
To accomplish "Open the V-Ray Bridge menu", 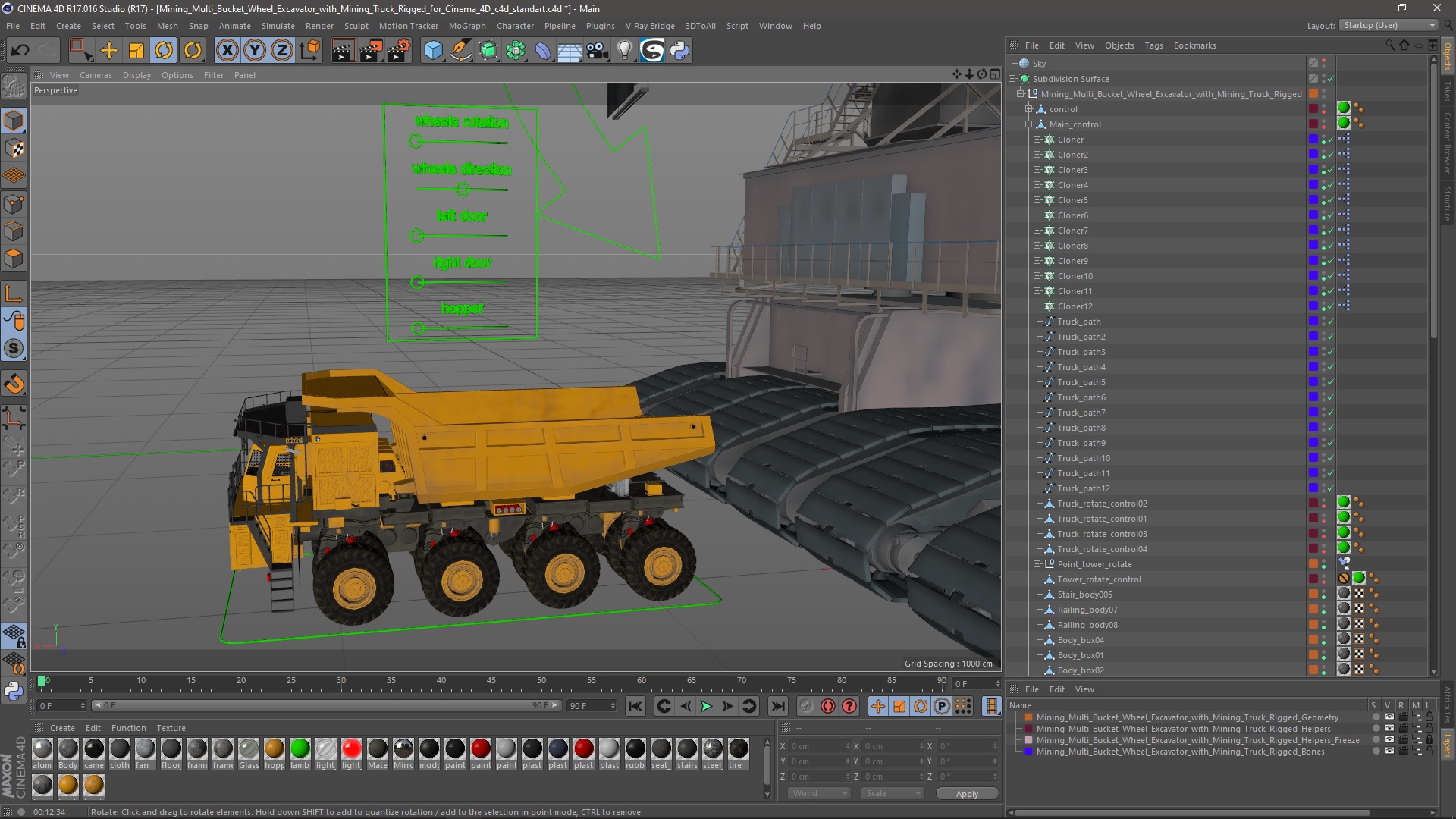I will pyautogui.click(x=650, y=26).
